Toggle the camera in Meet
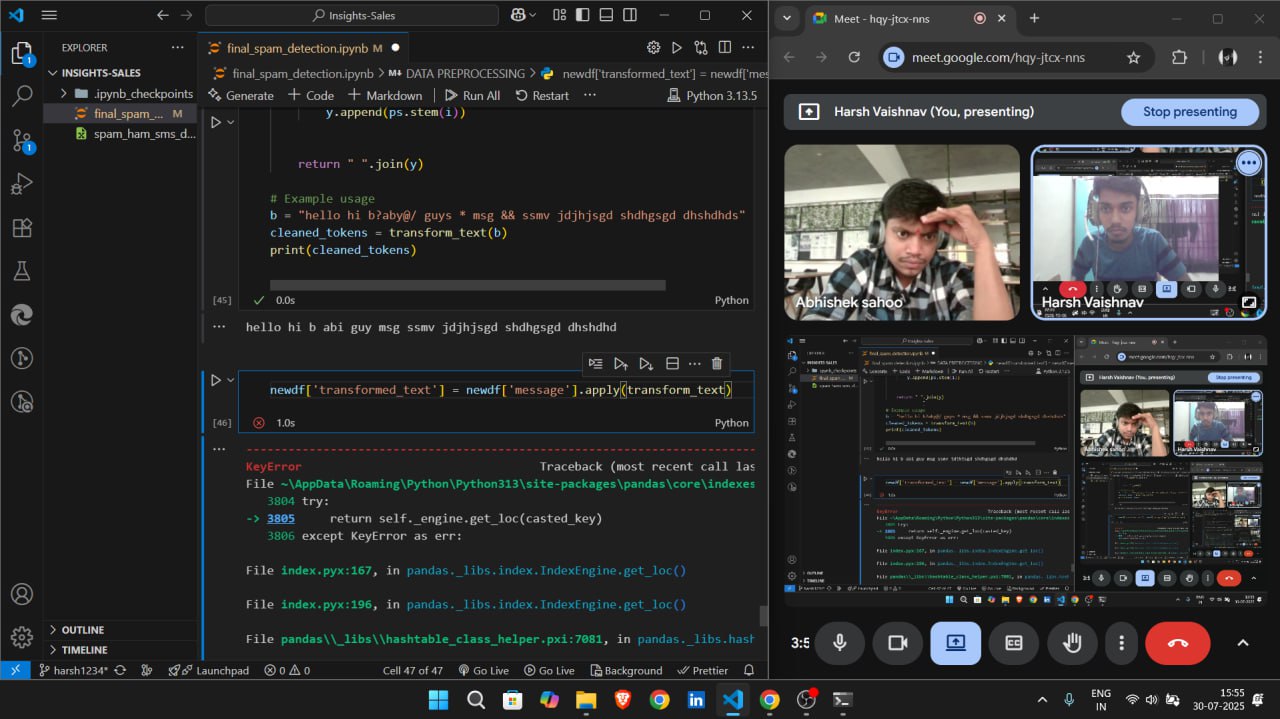The height and width of the screenshot is (719, 1280). (897, 643)
